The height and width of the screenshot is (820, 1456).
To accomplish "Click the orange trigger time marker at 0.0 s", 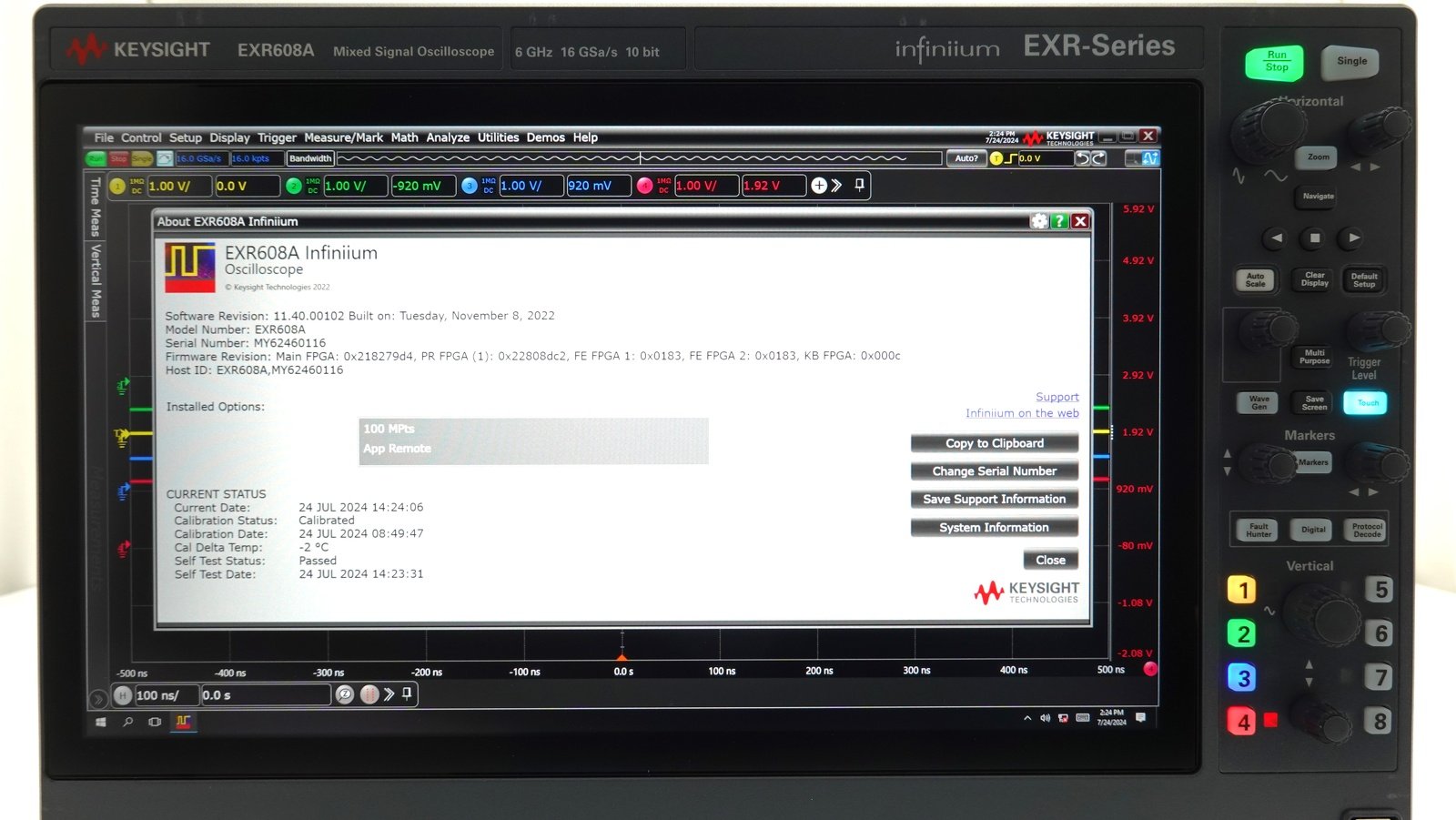I will pos(622,656).
